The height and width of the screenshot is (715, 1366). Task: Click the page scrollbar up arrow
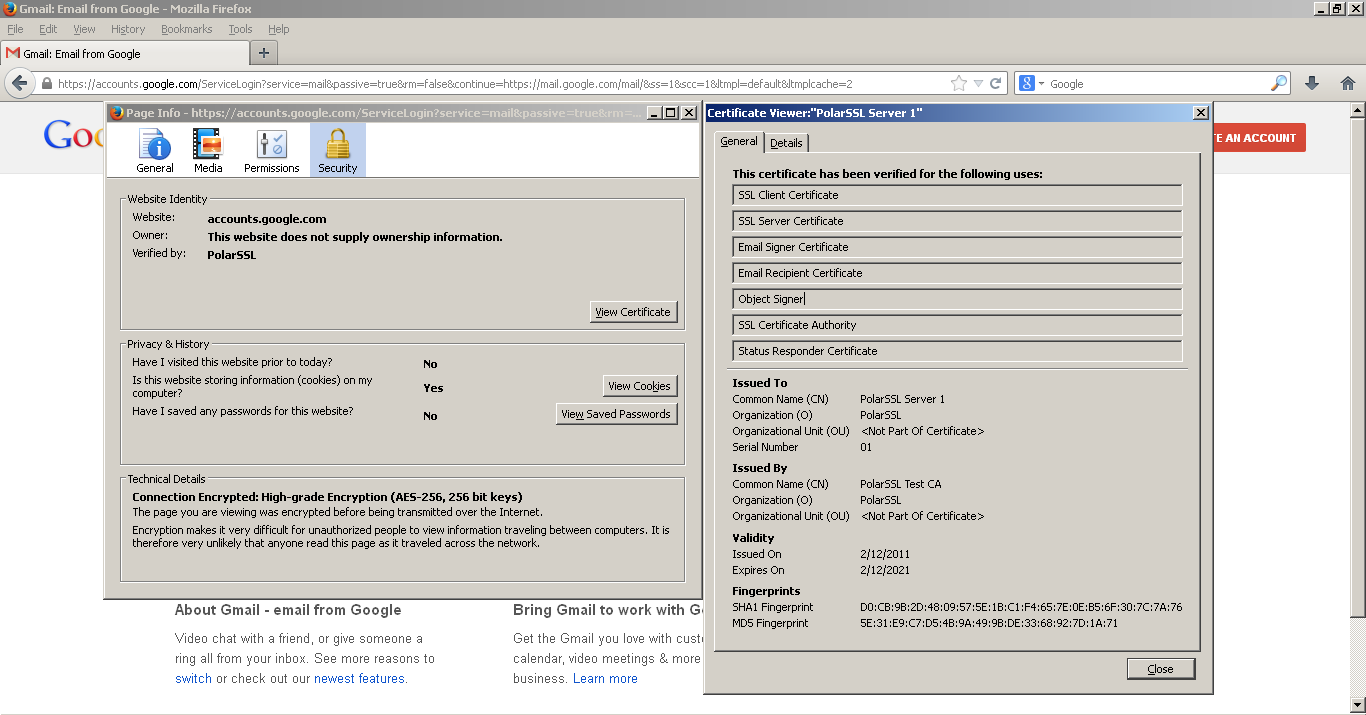[1357, 110]
